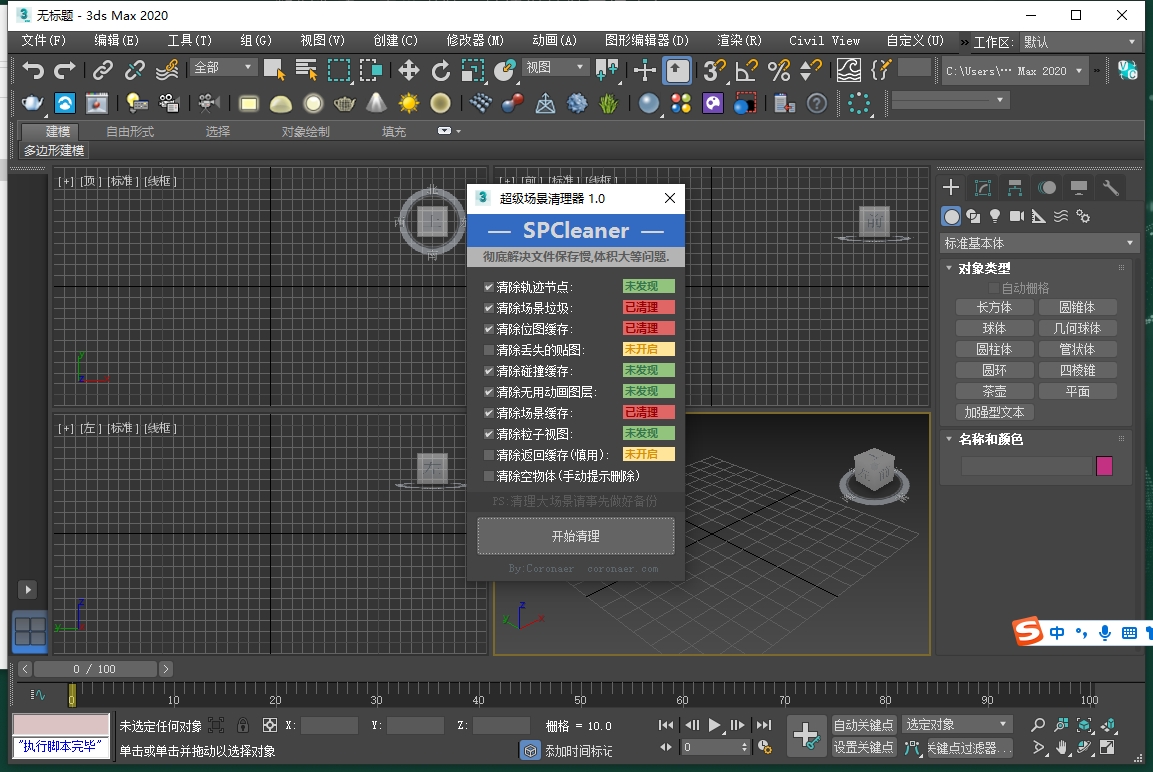Enable 清除空物体 checkbox
1153x772 pixels.
pos(489,476)
